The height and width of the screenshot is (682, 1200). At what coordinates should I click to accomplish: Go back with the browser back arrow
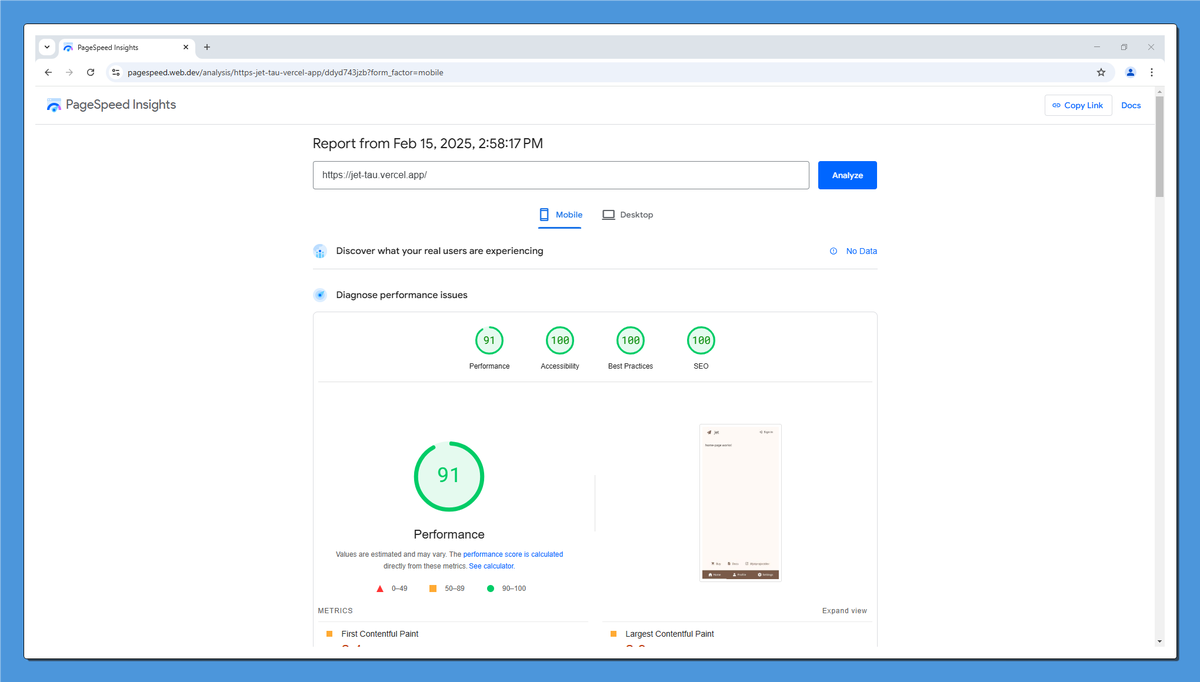pos(48,72)
